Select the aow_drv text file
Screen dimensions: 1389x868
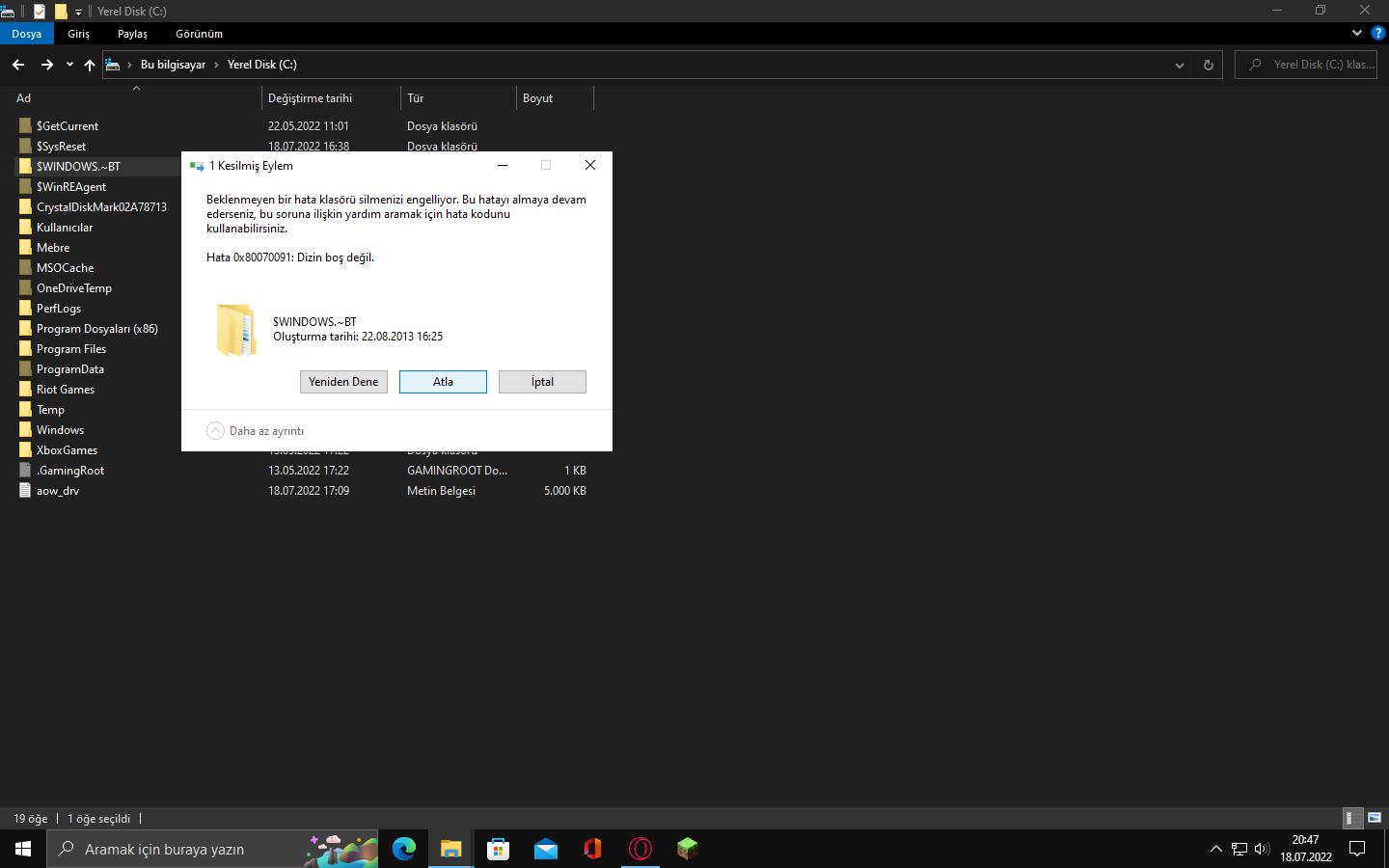coord(58,491)
